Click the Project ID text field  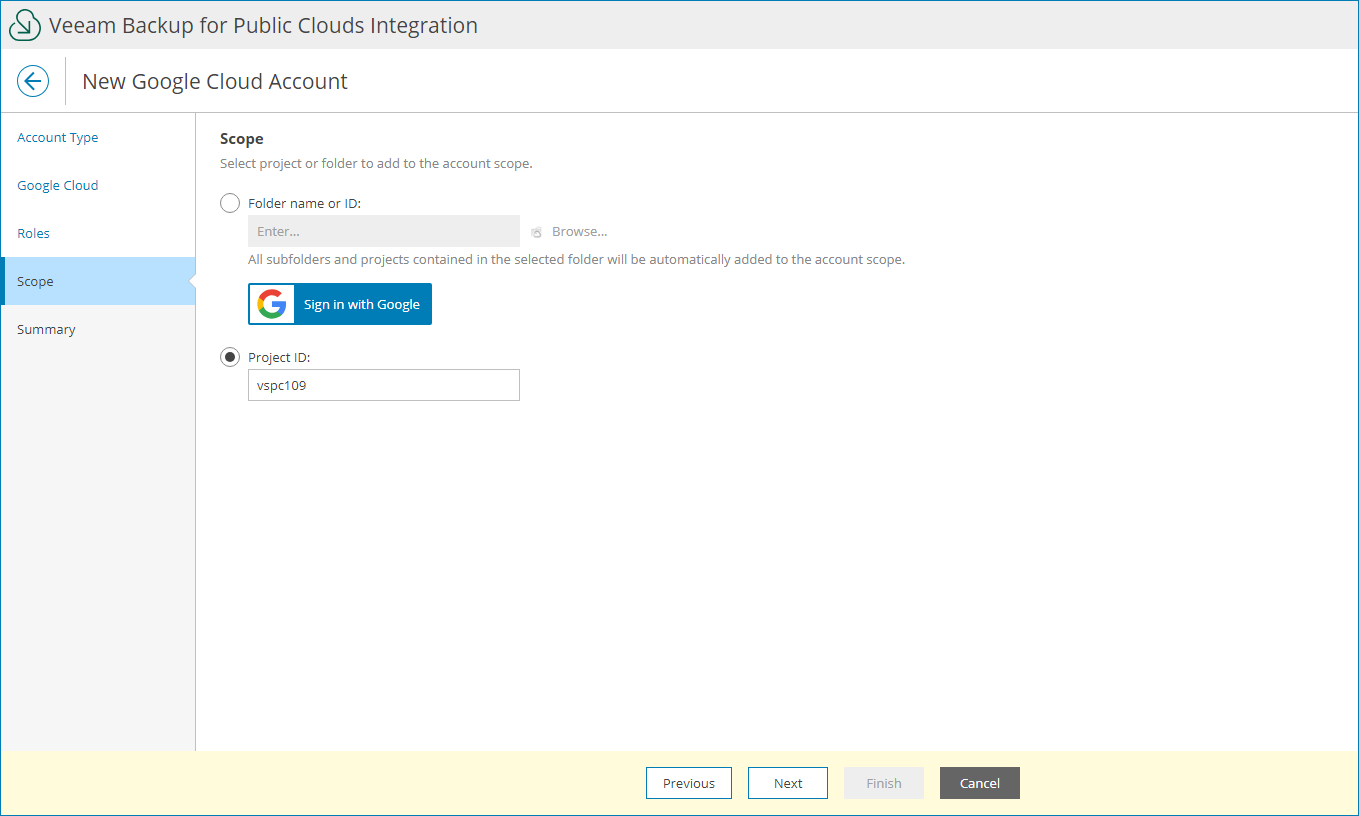[384, 385]
